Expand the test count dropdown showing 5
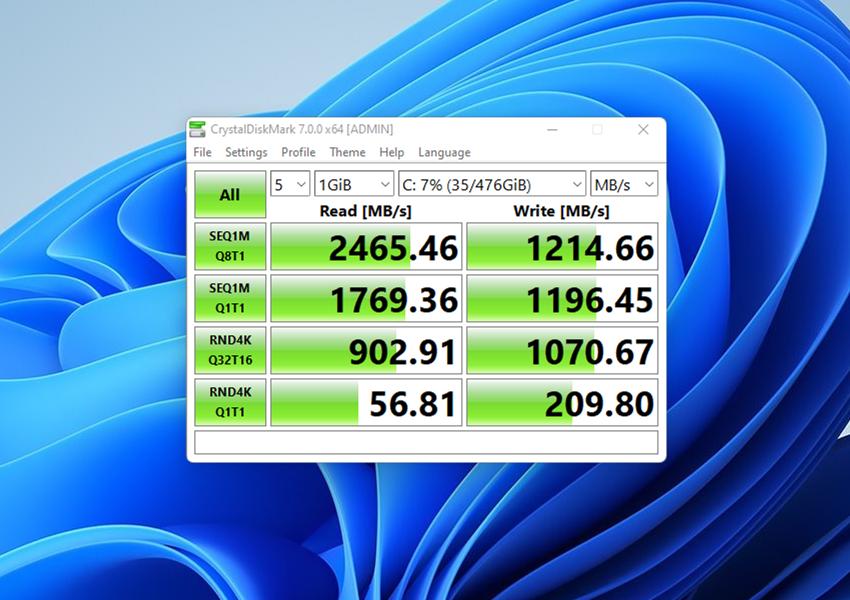 click(x=290, y=184)
